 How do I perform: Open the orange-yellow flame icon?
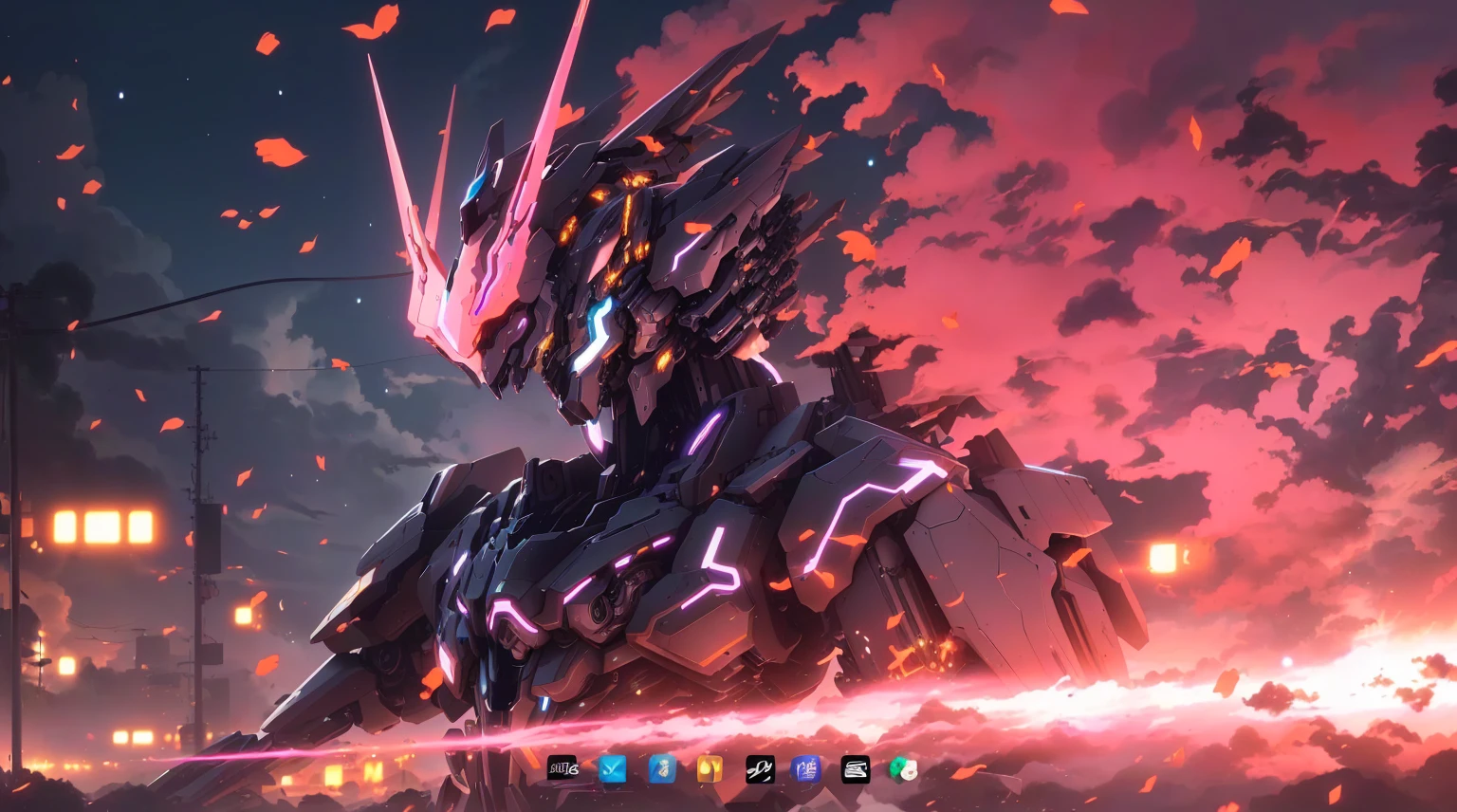coord(710,768)
